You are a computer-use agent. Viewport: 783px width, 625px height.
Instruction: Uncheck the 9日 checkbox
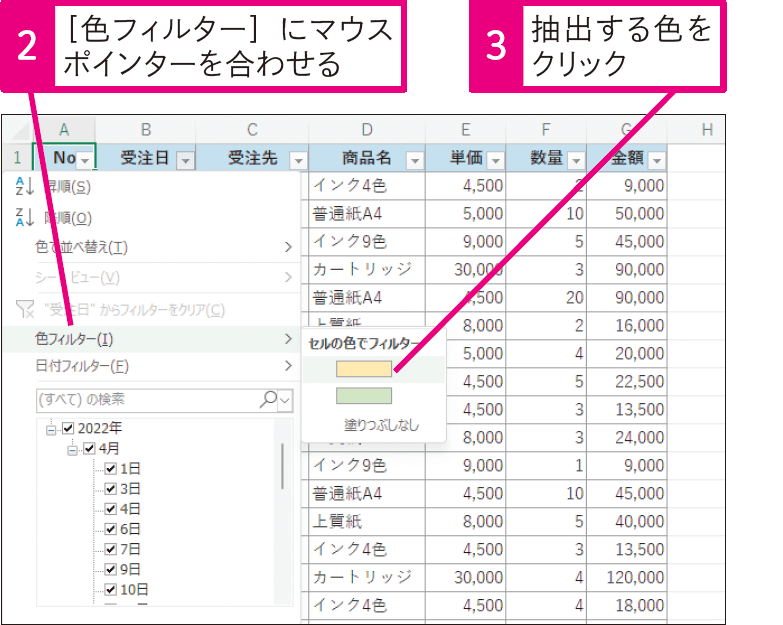[110, 569]
